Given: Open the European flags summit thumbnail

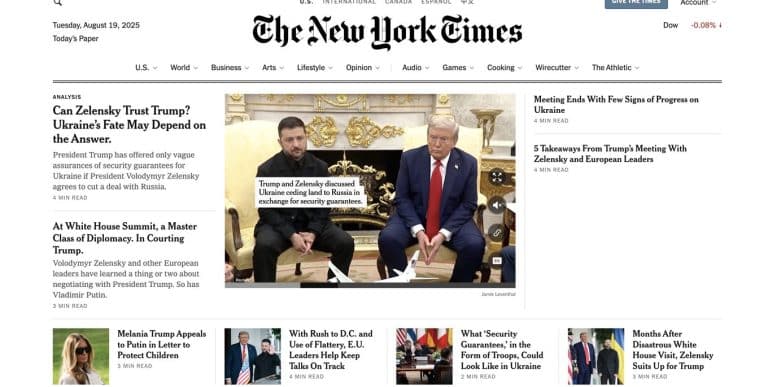Looking at the screenshot, I should [424, 356].
